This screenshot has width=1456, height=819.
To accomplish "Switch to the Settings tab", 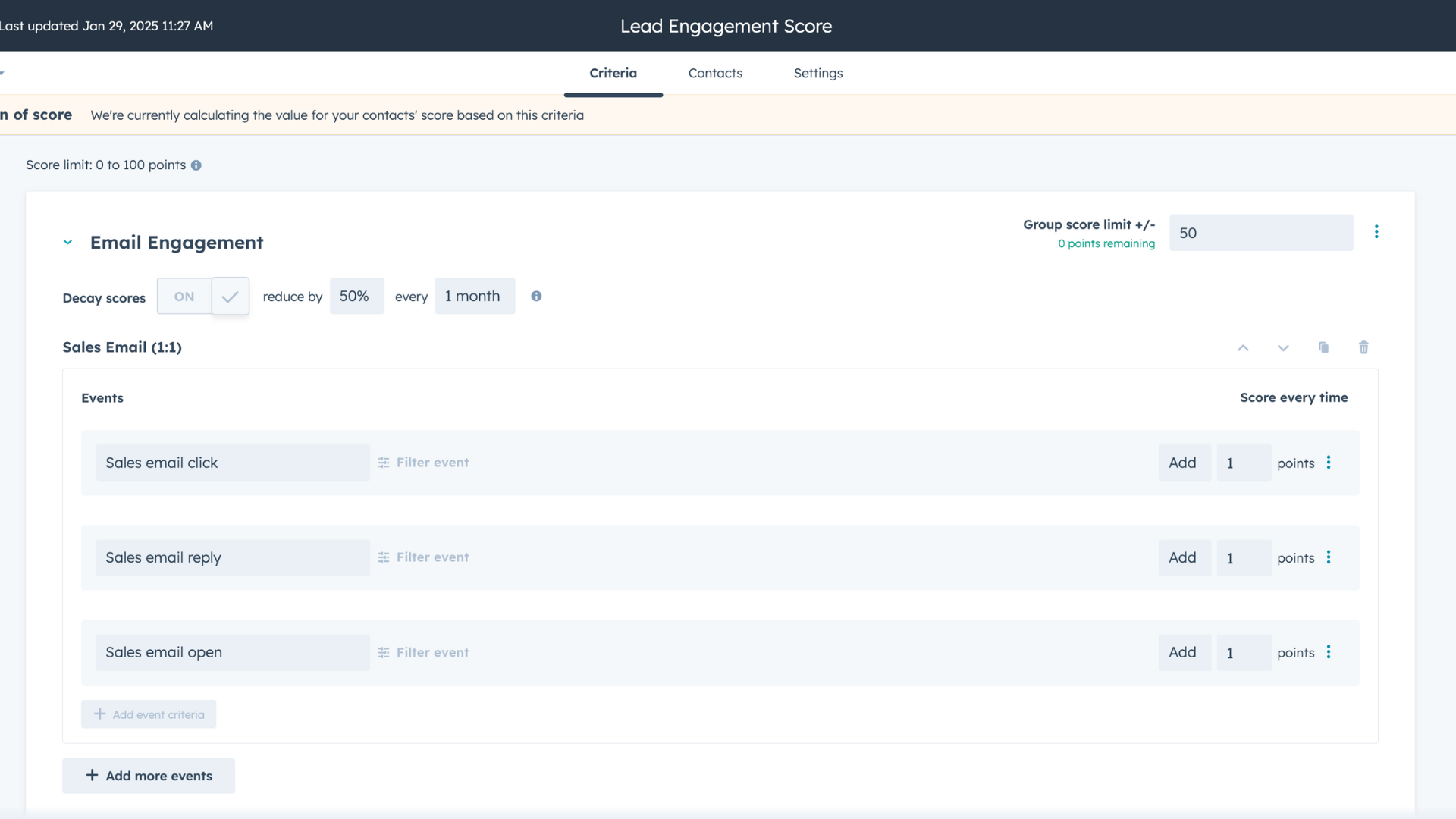I will pyautogui.click(x=818, y=74).
